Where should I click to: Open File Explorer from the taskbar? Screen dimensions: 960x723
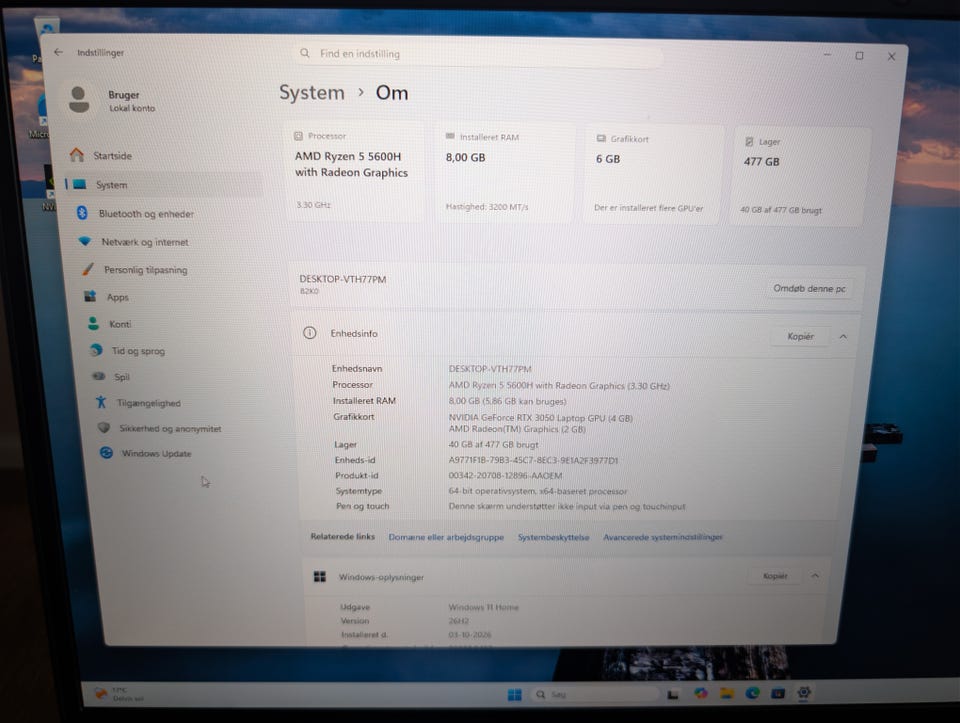pos(727,694)
